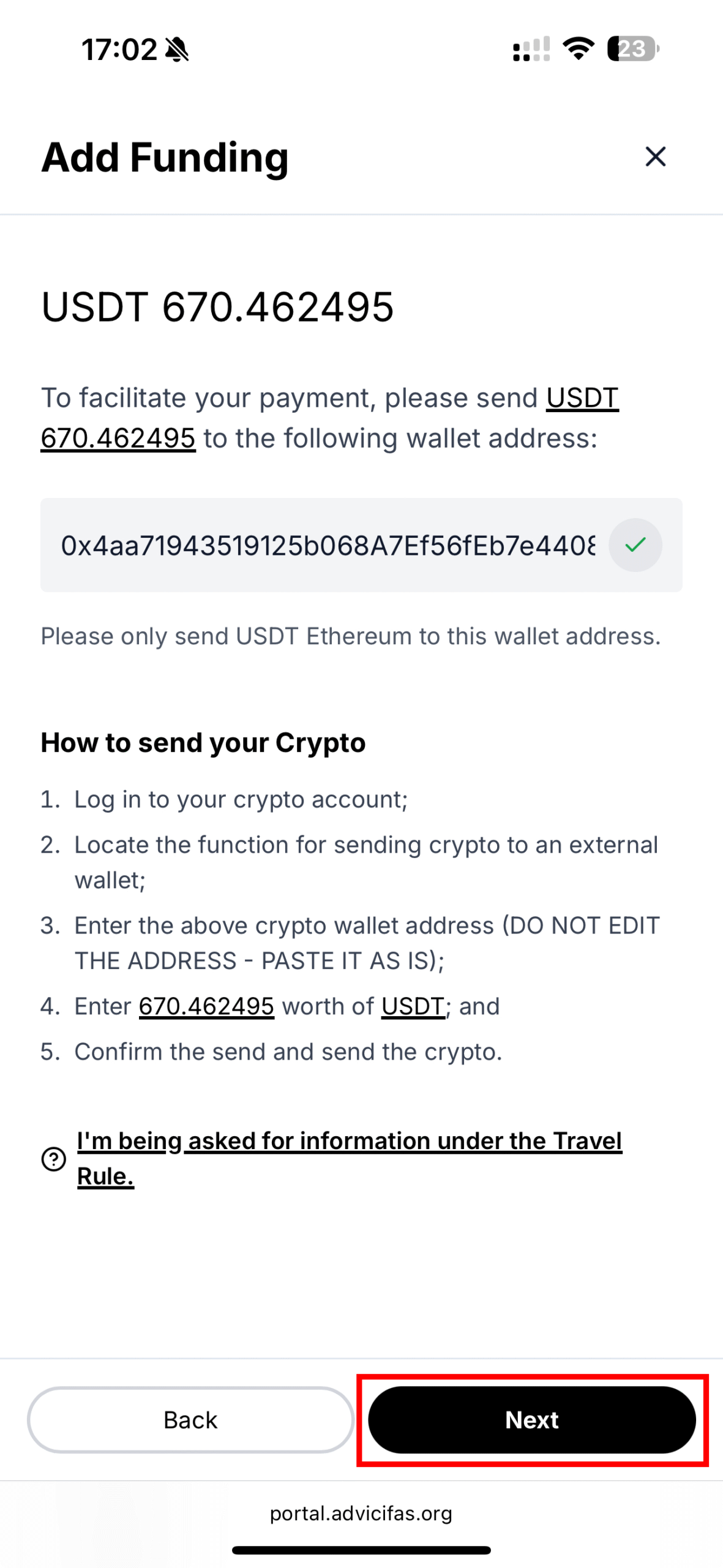Image resolution: width=723 pixels, height=1568 pixels.
Task: Open the Travel Rule information link
Action: [x=349, y=1158]
